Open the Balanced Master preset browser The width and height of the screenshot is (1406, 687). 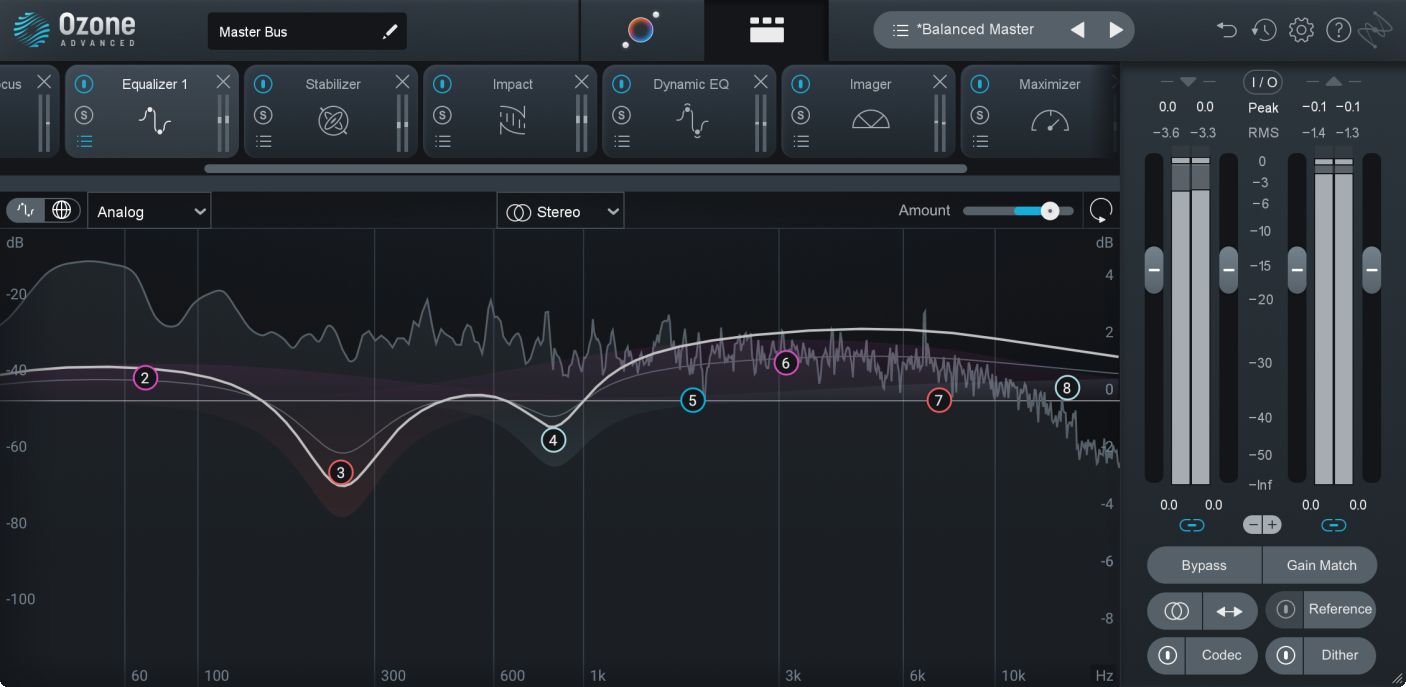point(964,30)
